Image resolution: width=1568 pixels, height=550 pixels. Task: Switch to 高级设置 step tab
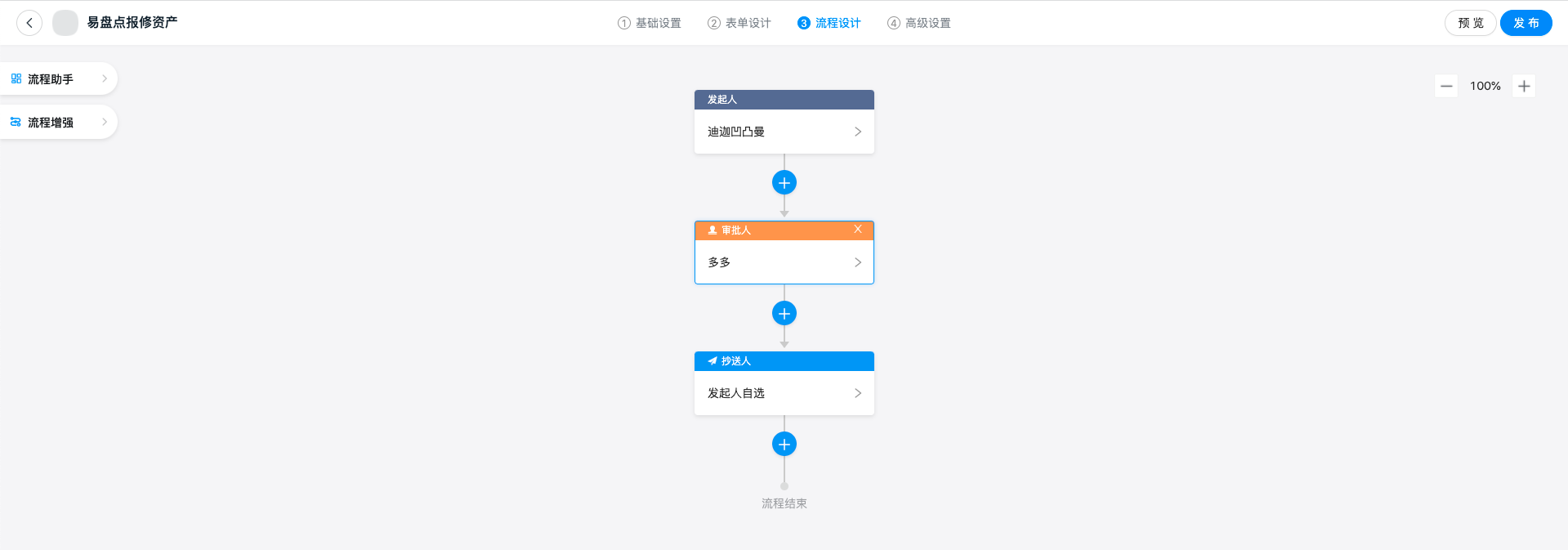pos(919,23)
